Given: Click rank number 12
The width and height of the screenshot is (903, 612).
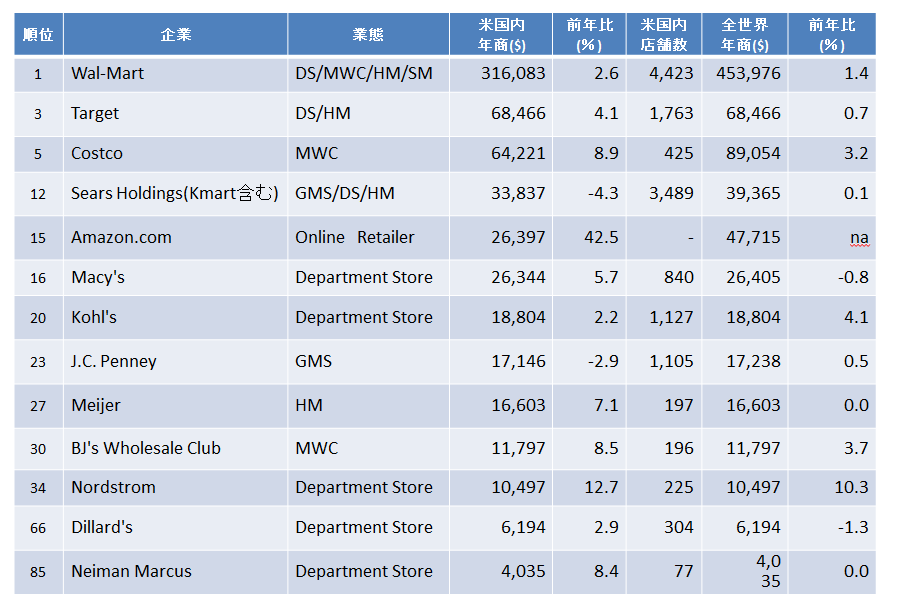Looking at the screenshot, I should [38, 194].
